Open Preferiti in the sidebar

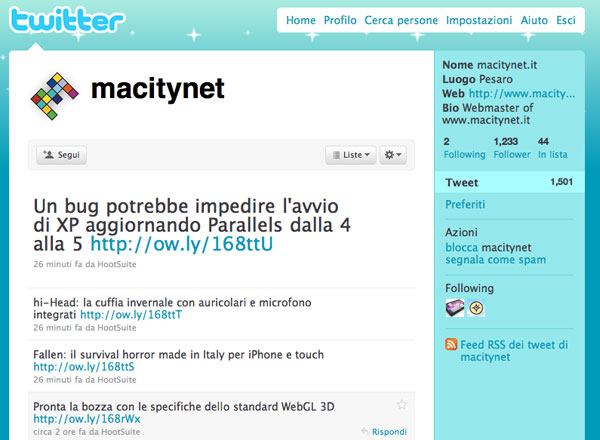click(x=465, y=204)
